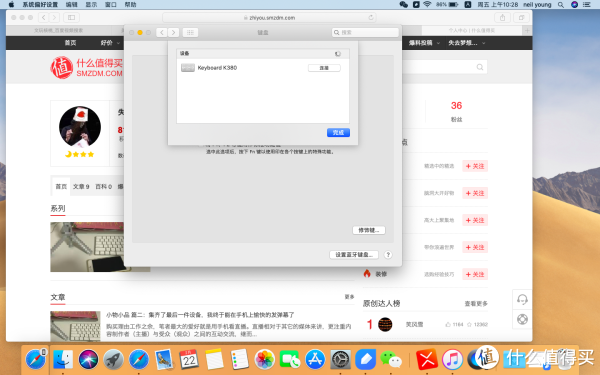Open the help question mark button
Image resolution: width=600 pixels, height=375 pixels.
[388, 254]
